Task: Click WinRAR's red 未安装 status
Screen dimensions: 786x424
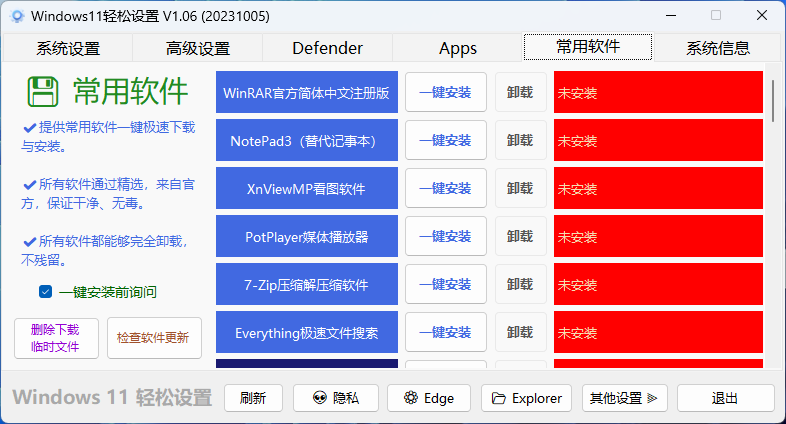Action: coord(658,92)
